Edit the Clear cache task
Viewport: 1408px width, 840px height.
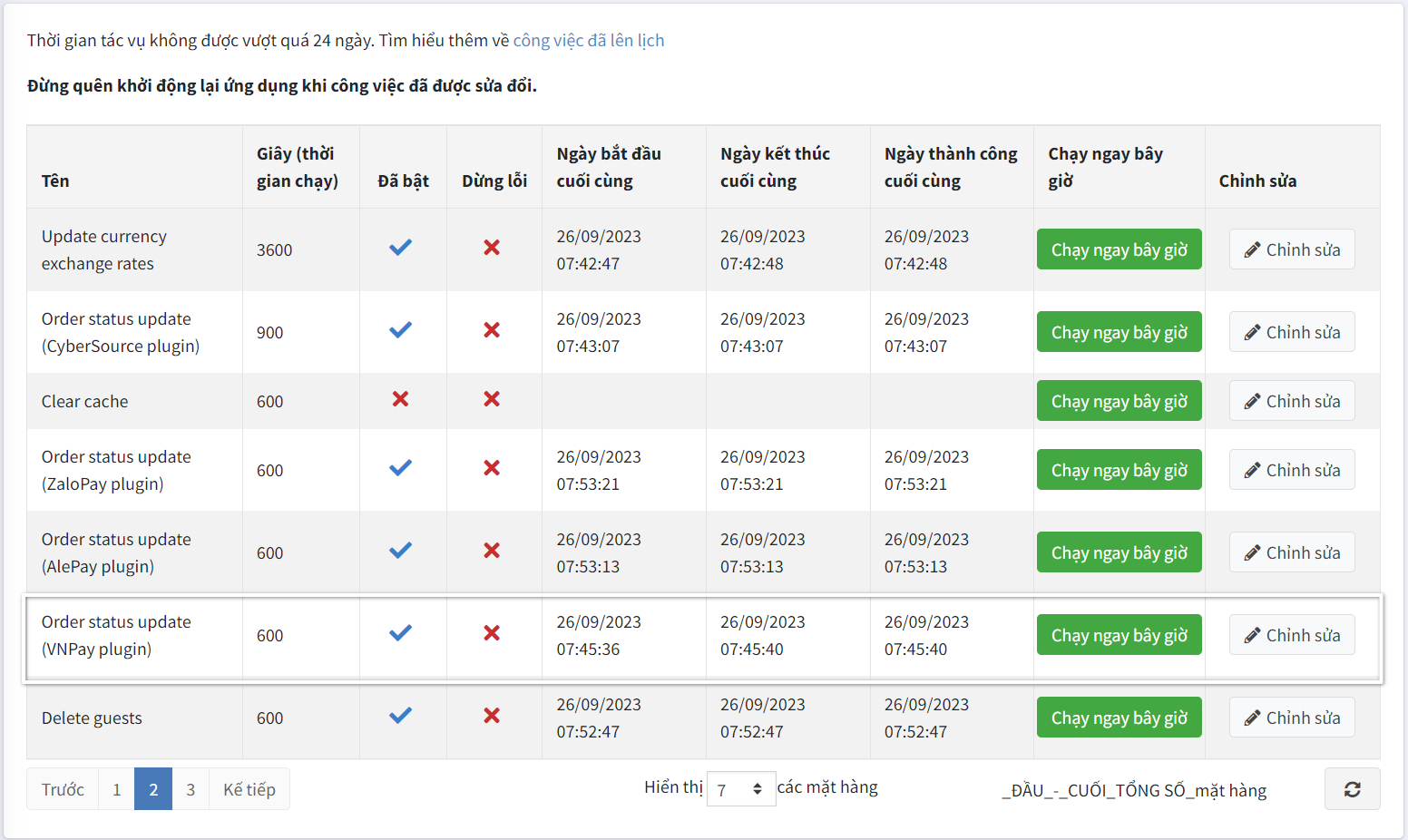[x=1292, y=401]
